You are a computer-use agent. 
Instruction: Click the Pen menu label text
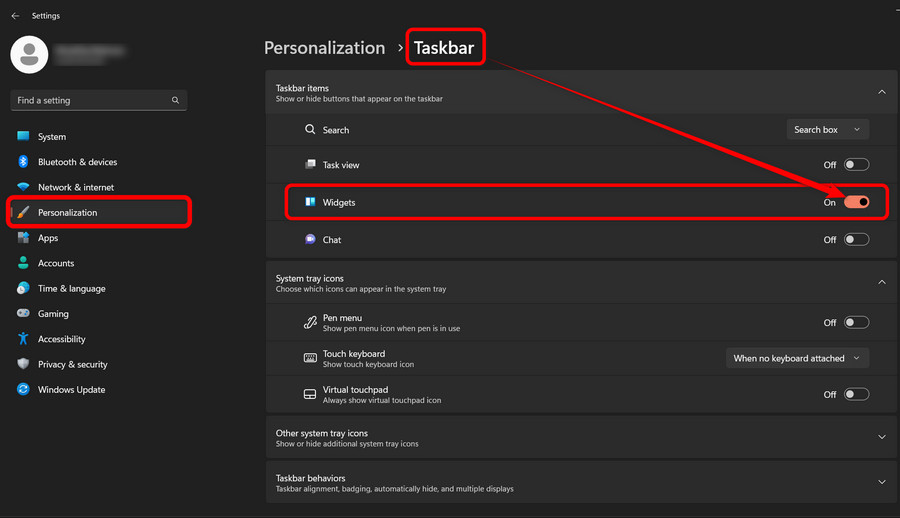342,318
